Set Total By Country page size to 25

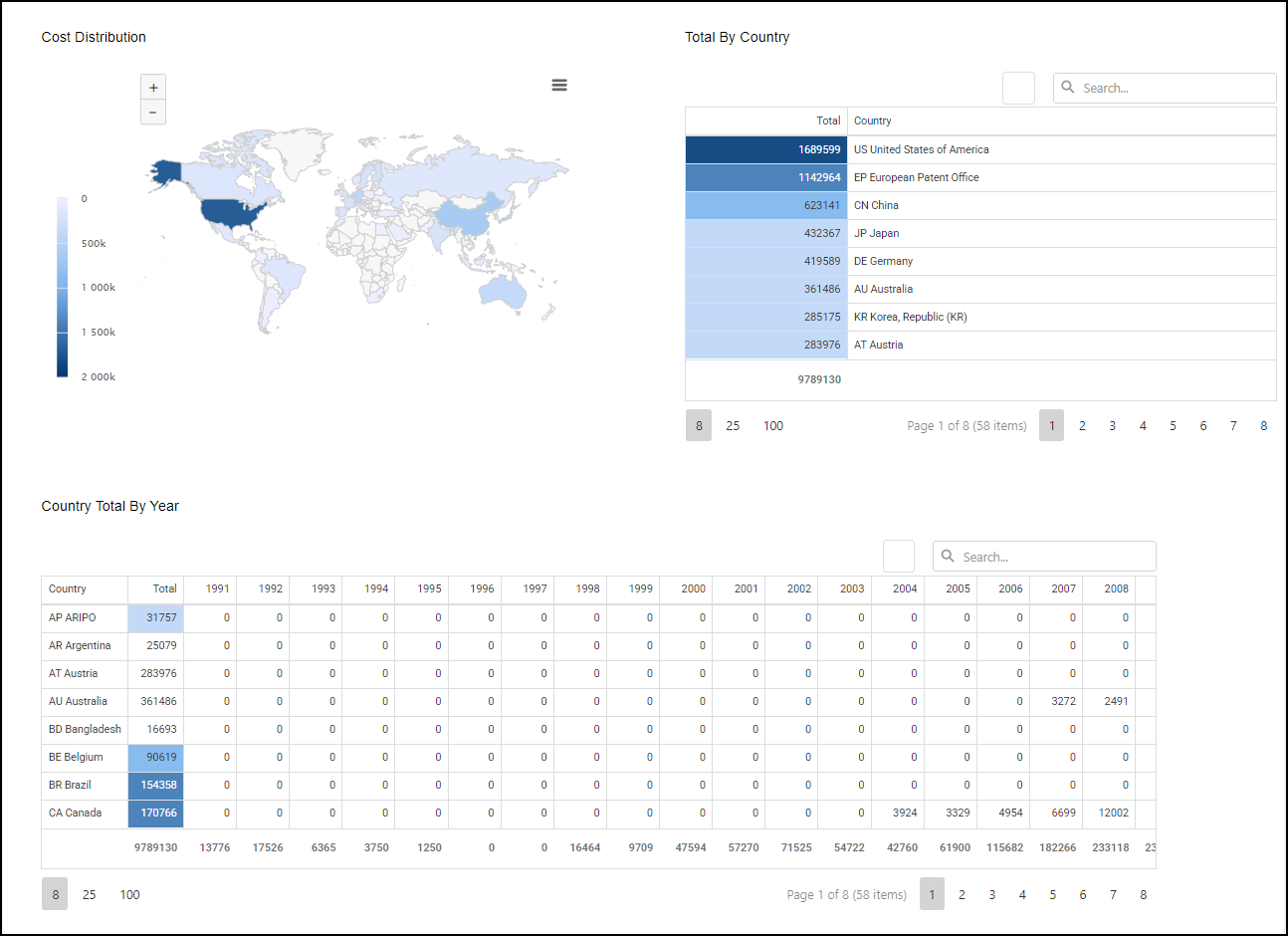[x=733, y=426]
